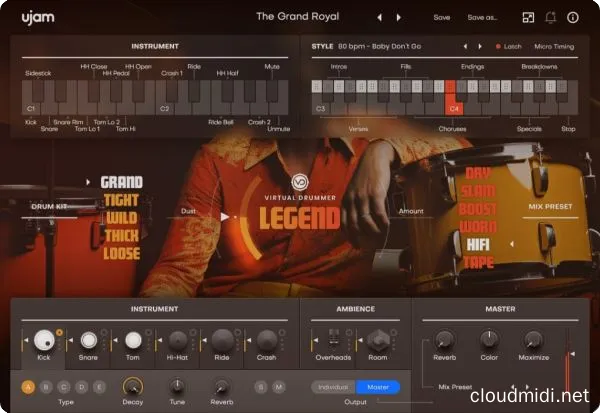The height and width of the screenshot is (413, 600).
Task: Toggle the Solo S button
Action: point(261,386)
